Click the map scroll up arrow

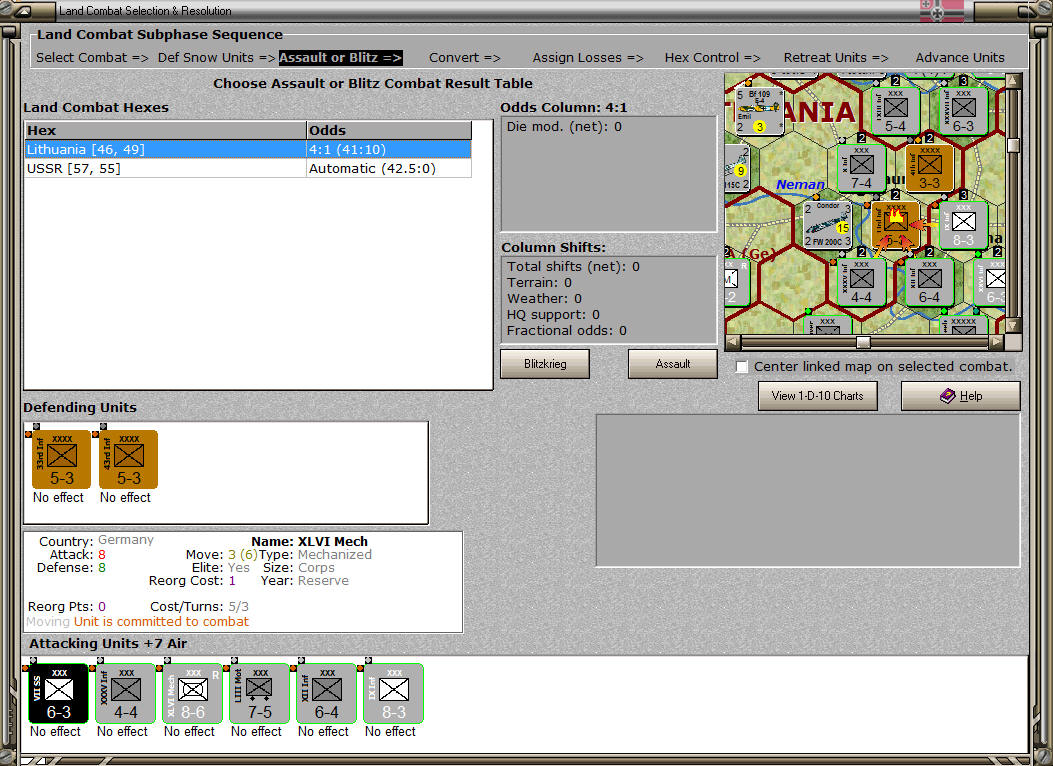pyautogui.click(x=1014, y=81)
